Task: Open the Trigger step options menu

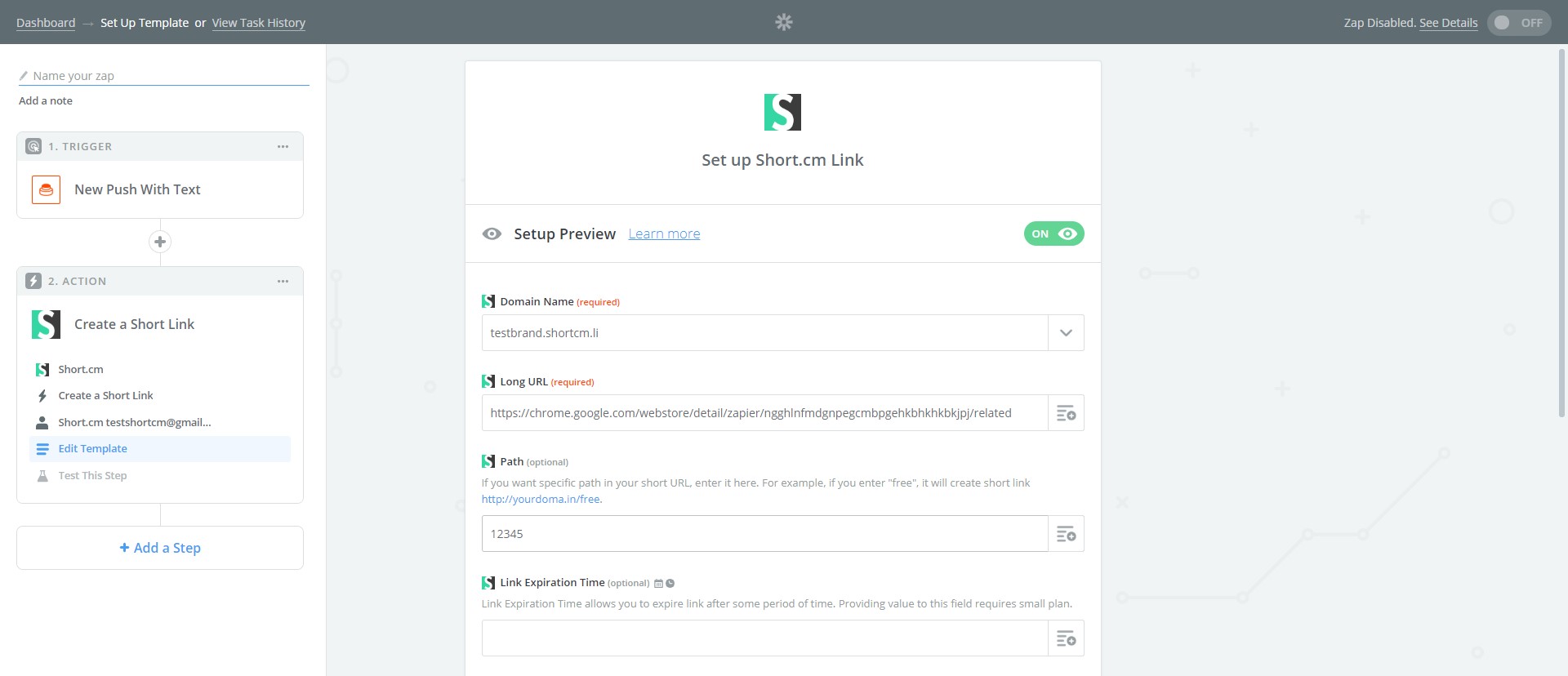Action: pos(283,147)
